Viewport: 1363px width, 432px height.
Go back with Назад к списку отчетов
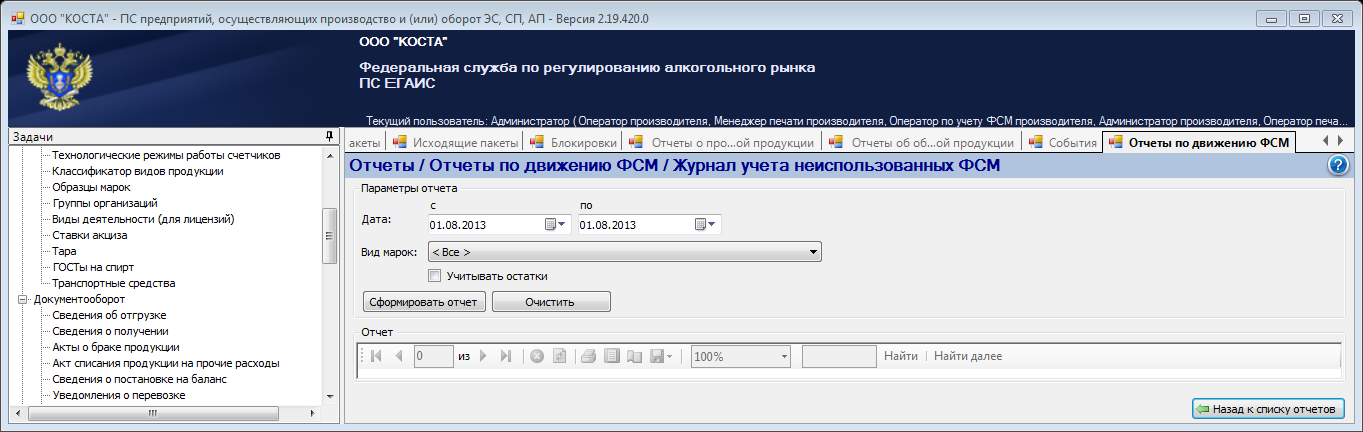[x=1267, y=409]
